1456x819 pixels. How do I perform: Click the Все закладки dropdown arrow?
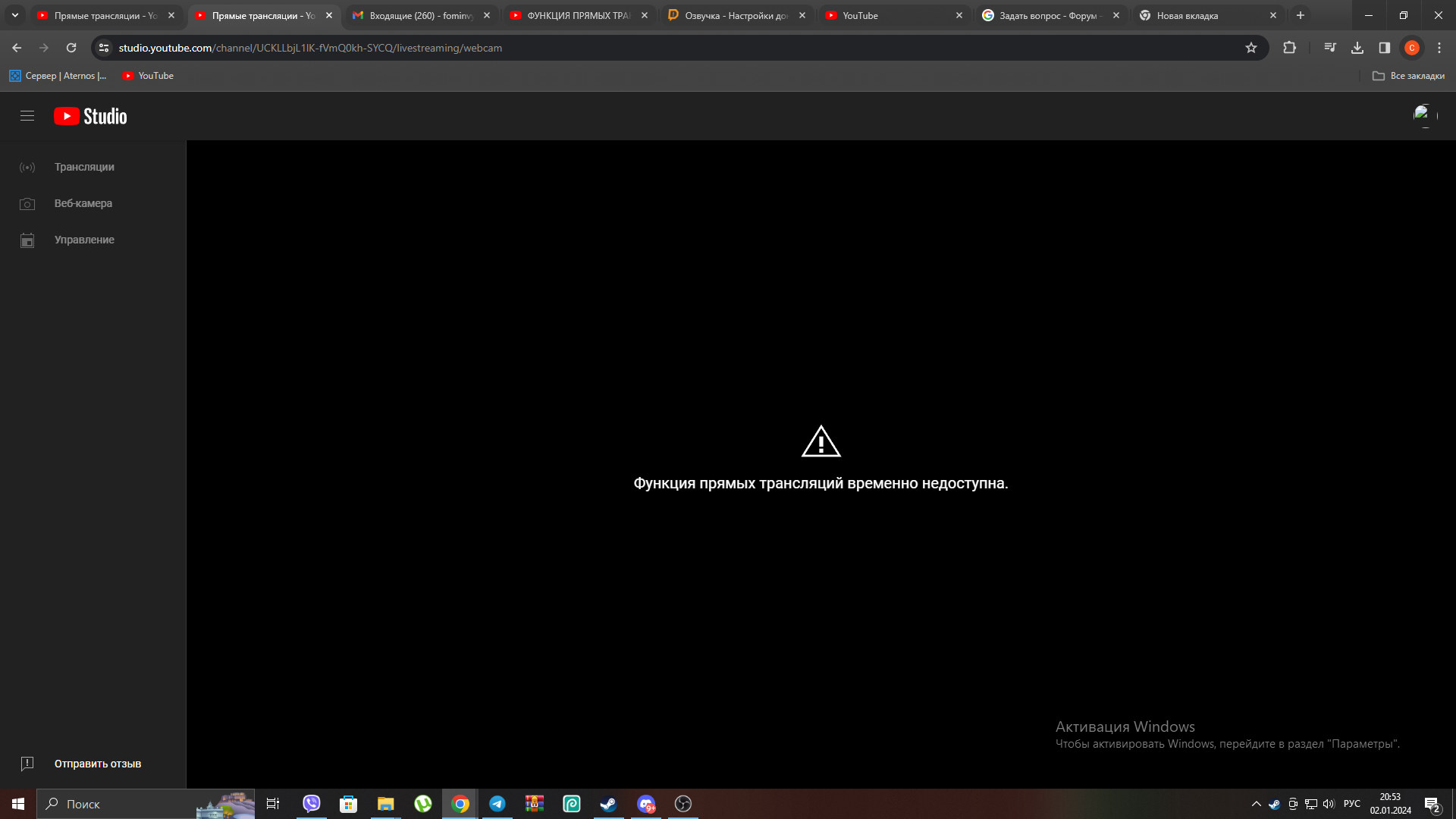pos(1408,75)
